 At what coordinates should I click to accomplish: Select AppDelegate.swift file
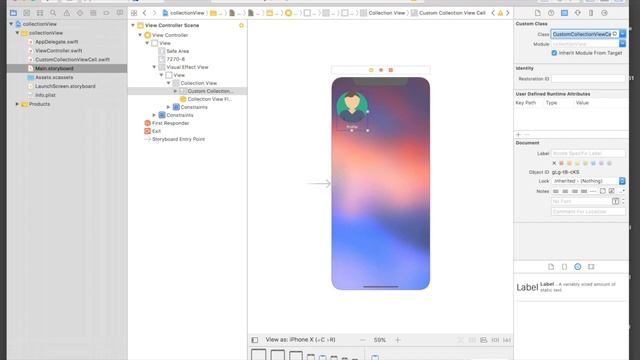[x=56, y=42]
